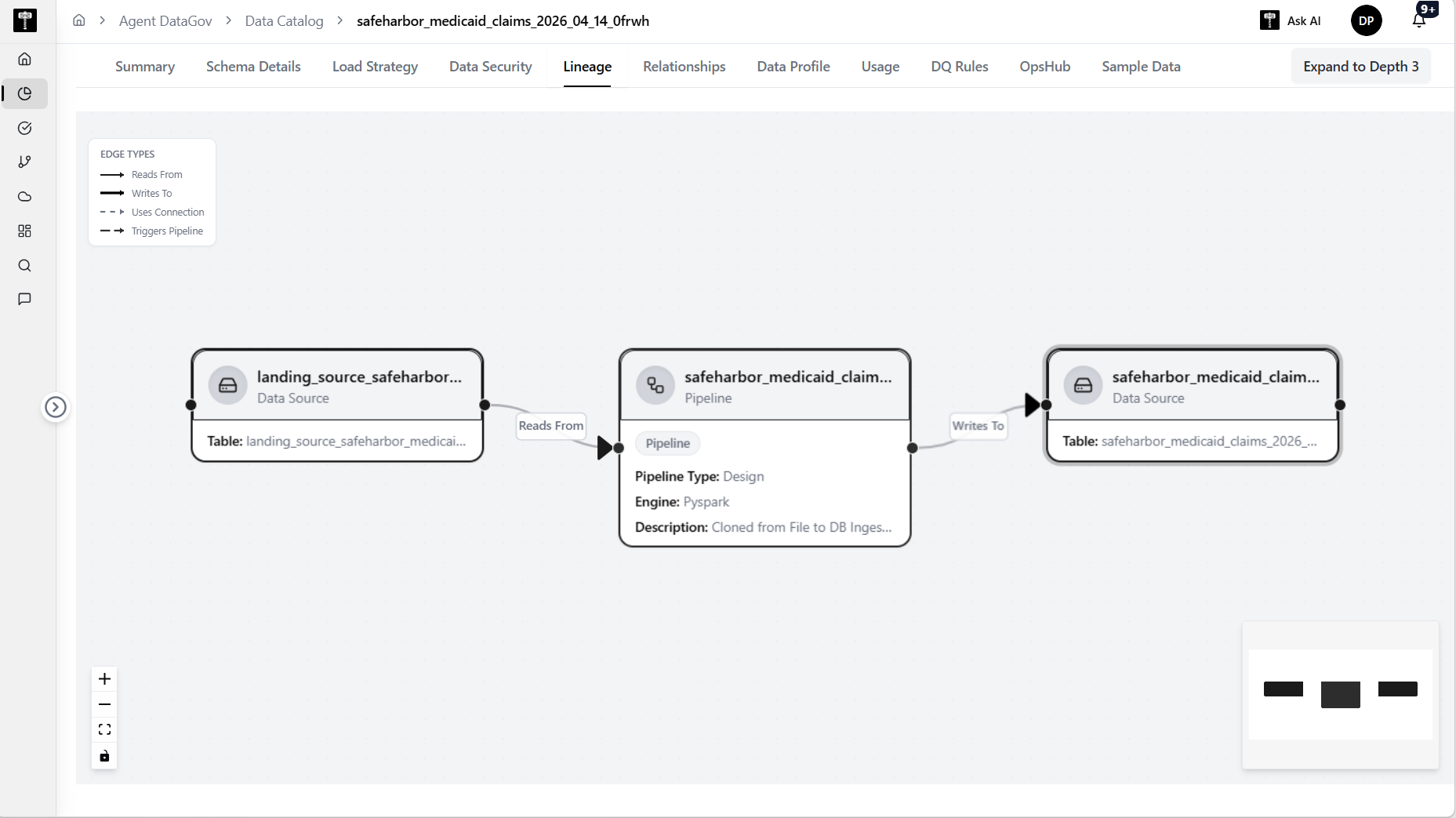Click the right handle of landing_source node
The height and width of the screenshot is (818, 1456).
[x=485, y=405]
